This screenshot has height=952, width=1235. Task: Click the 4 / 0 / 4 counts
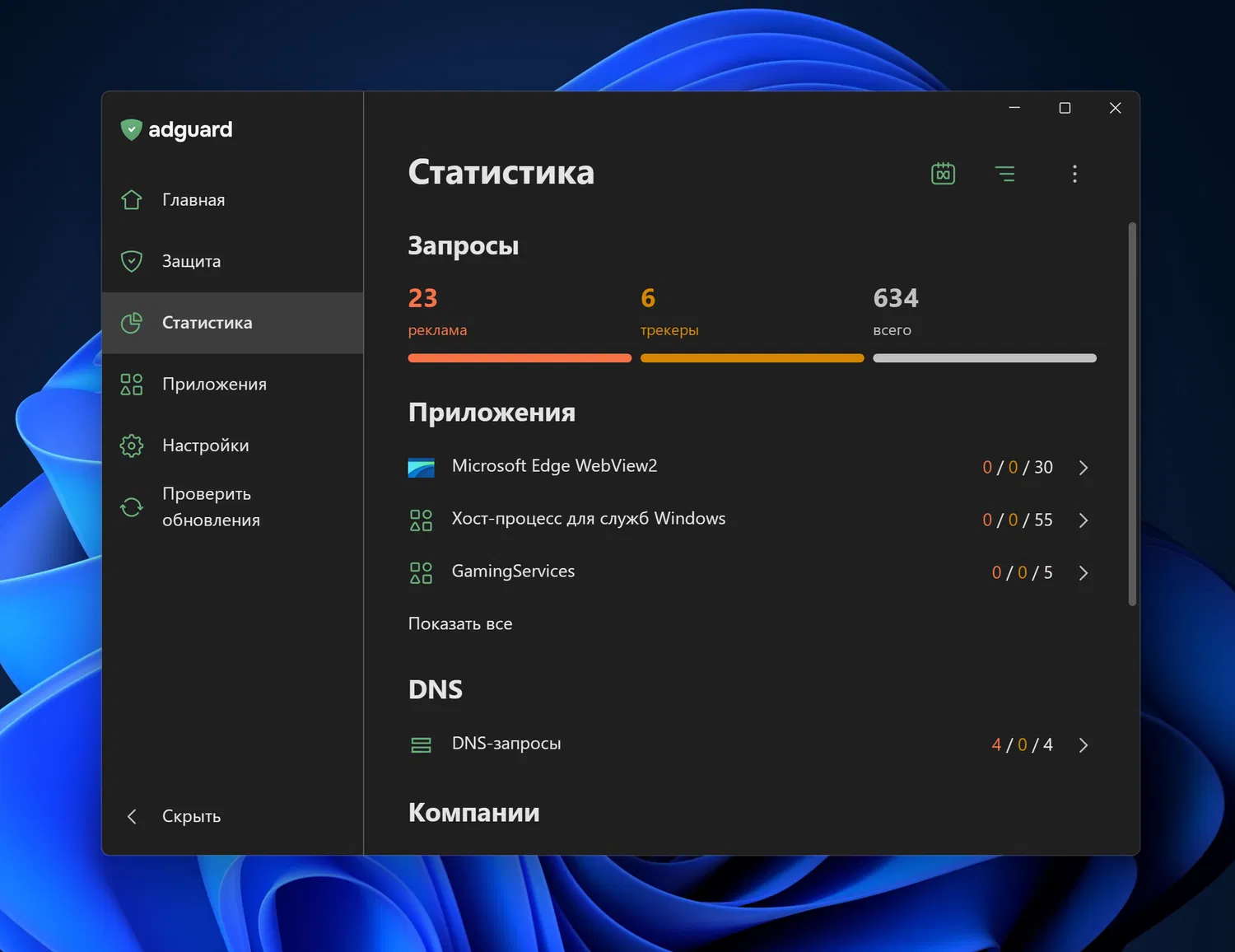[1023, 744]
